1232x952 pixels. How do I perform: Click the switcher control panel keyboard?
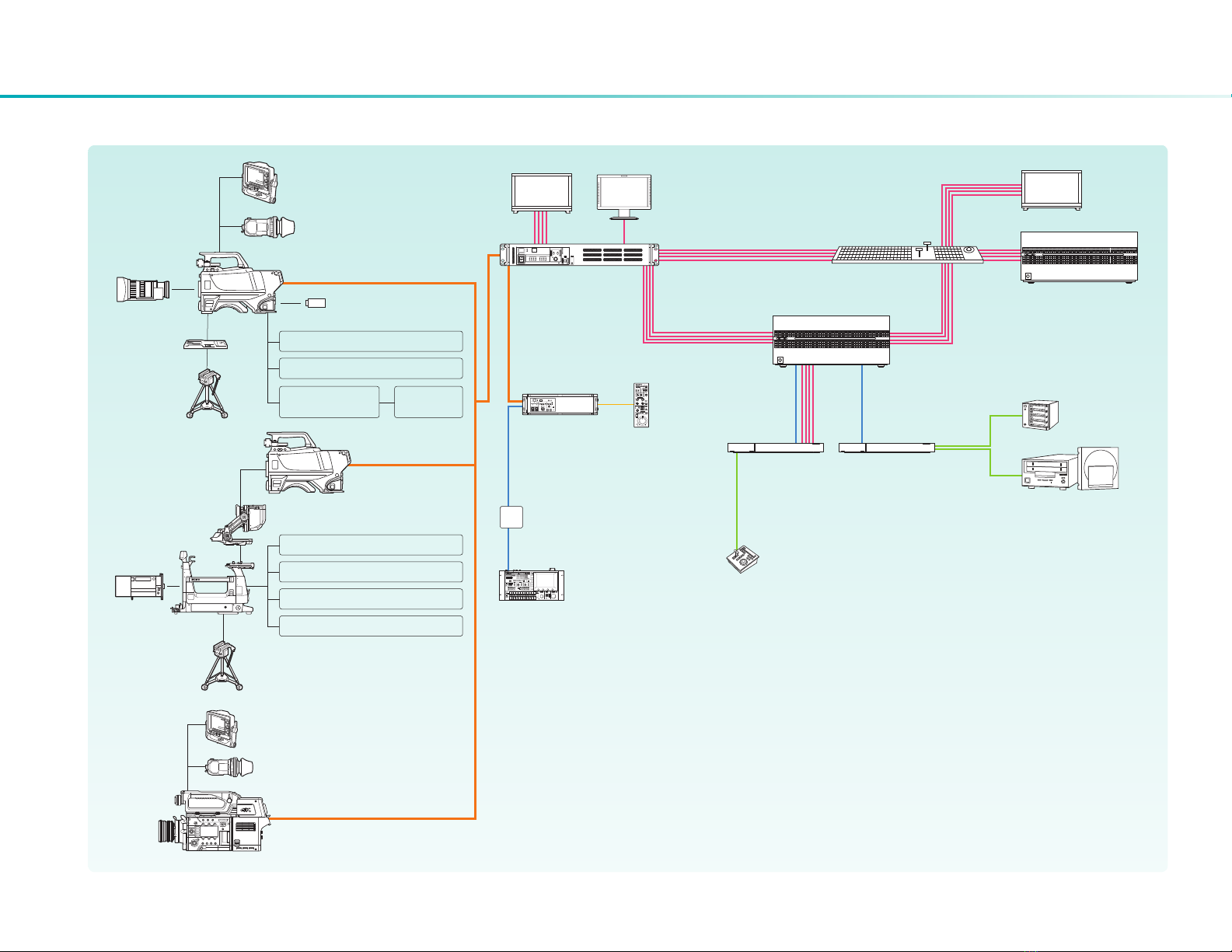(907, 253)
